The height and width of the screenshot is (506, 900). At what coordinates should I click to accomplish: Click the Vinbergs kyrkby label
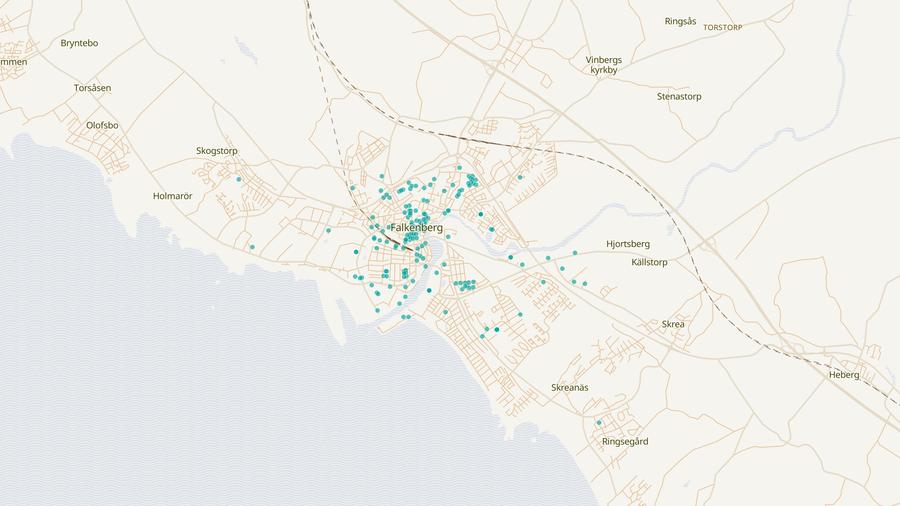coord(604,65)
